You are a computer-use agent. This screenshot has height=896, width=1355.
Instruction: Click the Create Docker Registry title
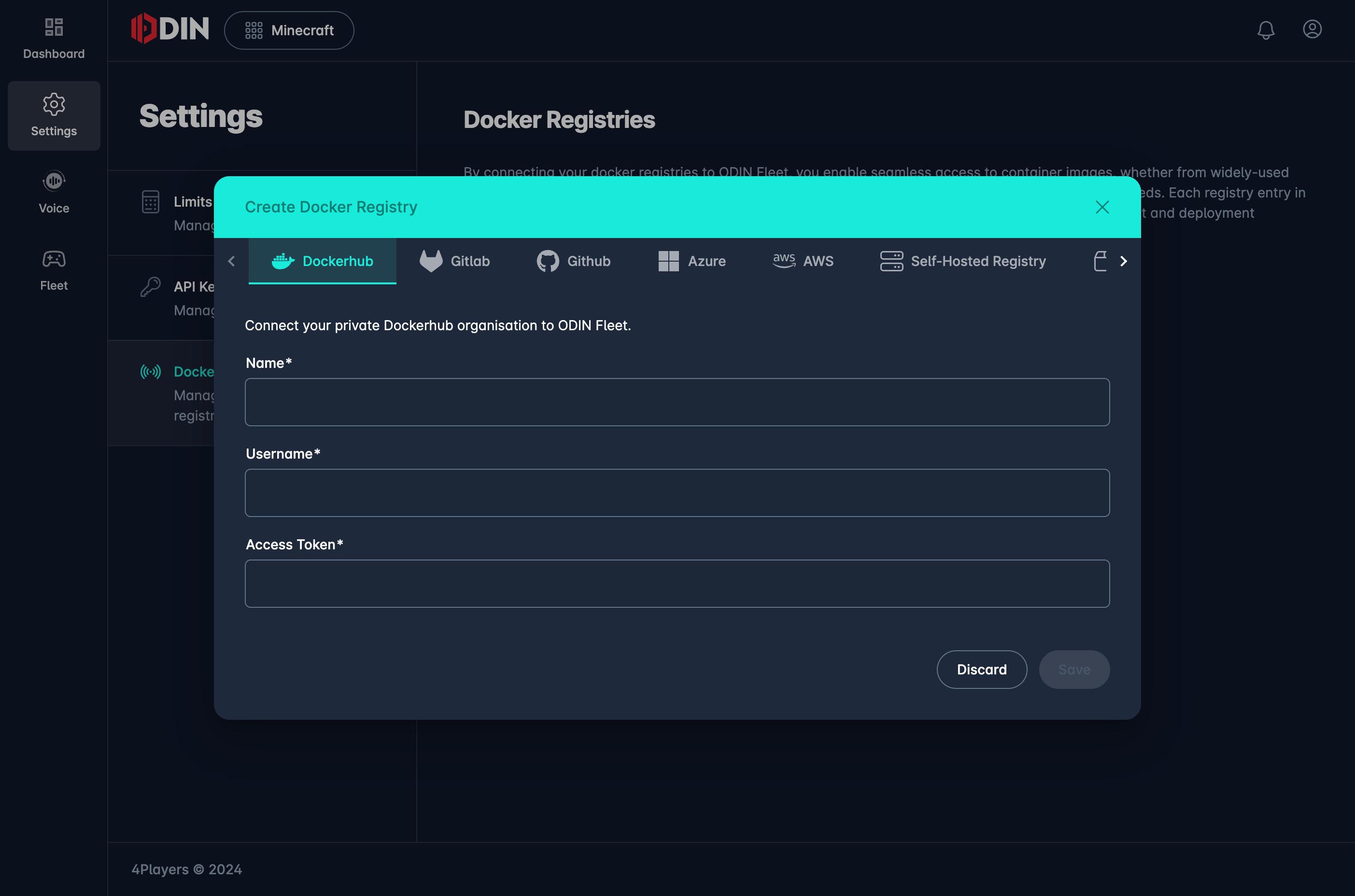331,207
